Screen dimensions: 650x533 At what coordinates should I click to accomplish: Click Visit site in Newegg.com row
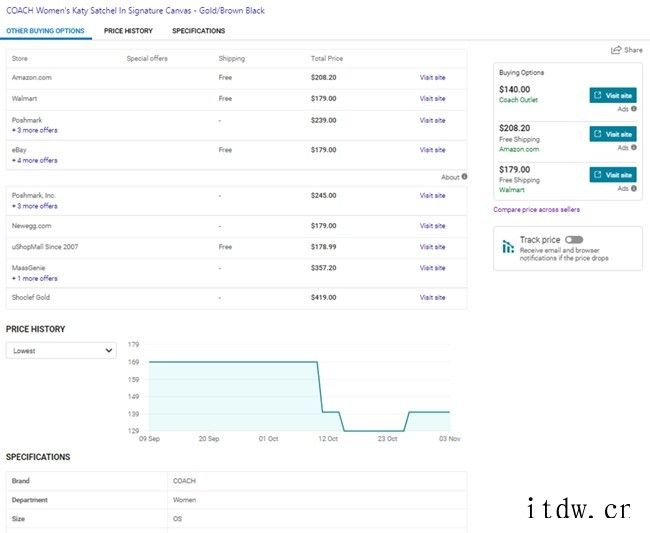[x=432, y=226]
